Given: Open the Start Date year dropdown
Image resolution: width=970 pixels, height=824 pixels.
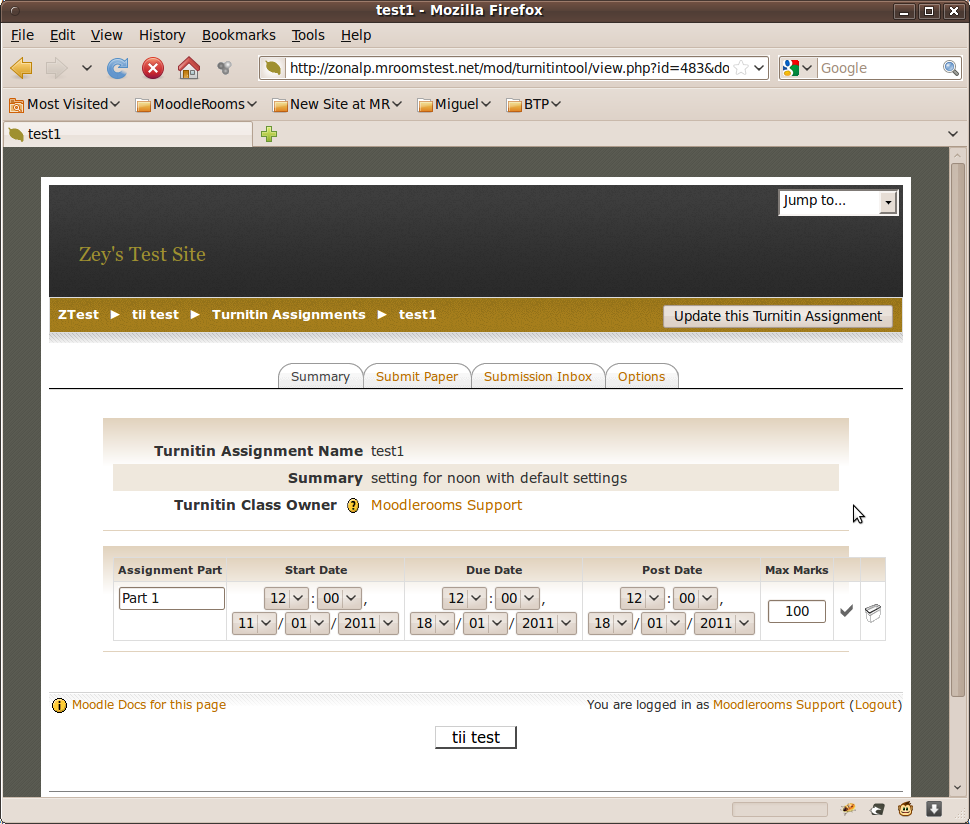Looking at the screenshot, I should pyautogui.click(x=367, y=623).
